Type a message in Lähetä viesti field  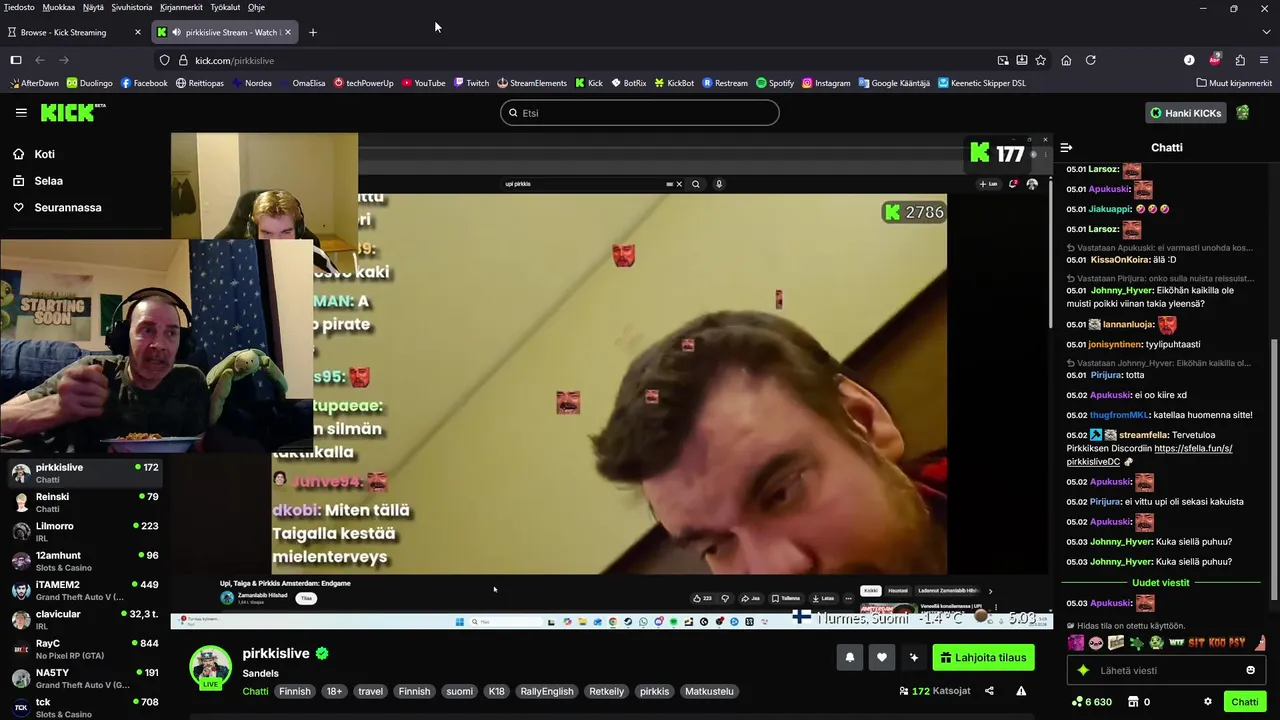coord(1165,670)
